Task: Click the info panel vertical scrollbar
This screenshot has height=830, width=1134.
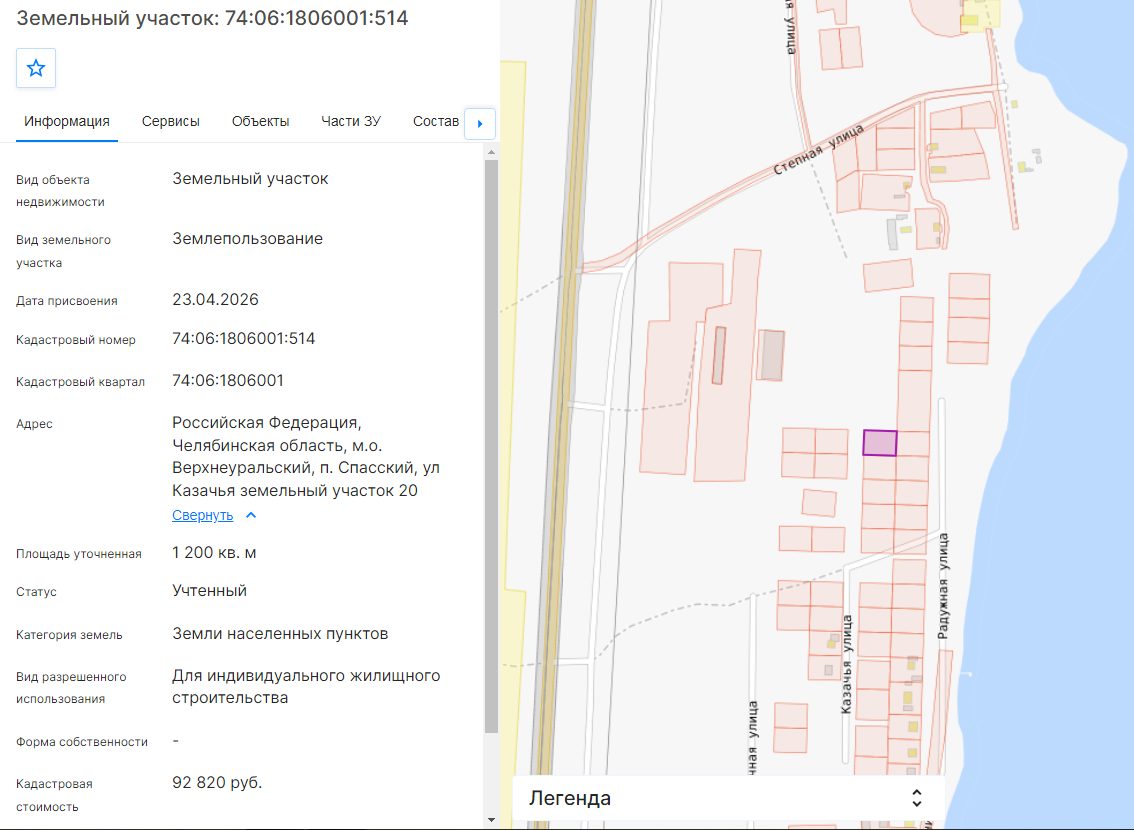Action: click(x=491, y=446)
